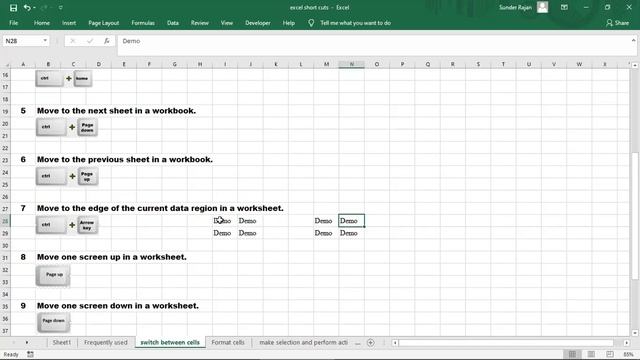Click the standalone Page down key image in row 36
The width and height of the screenshot is (640, 360).
(53, 322)
